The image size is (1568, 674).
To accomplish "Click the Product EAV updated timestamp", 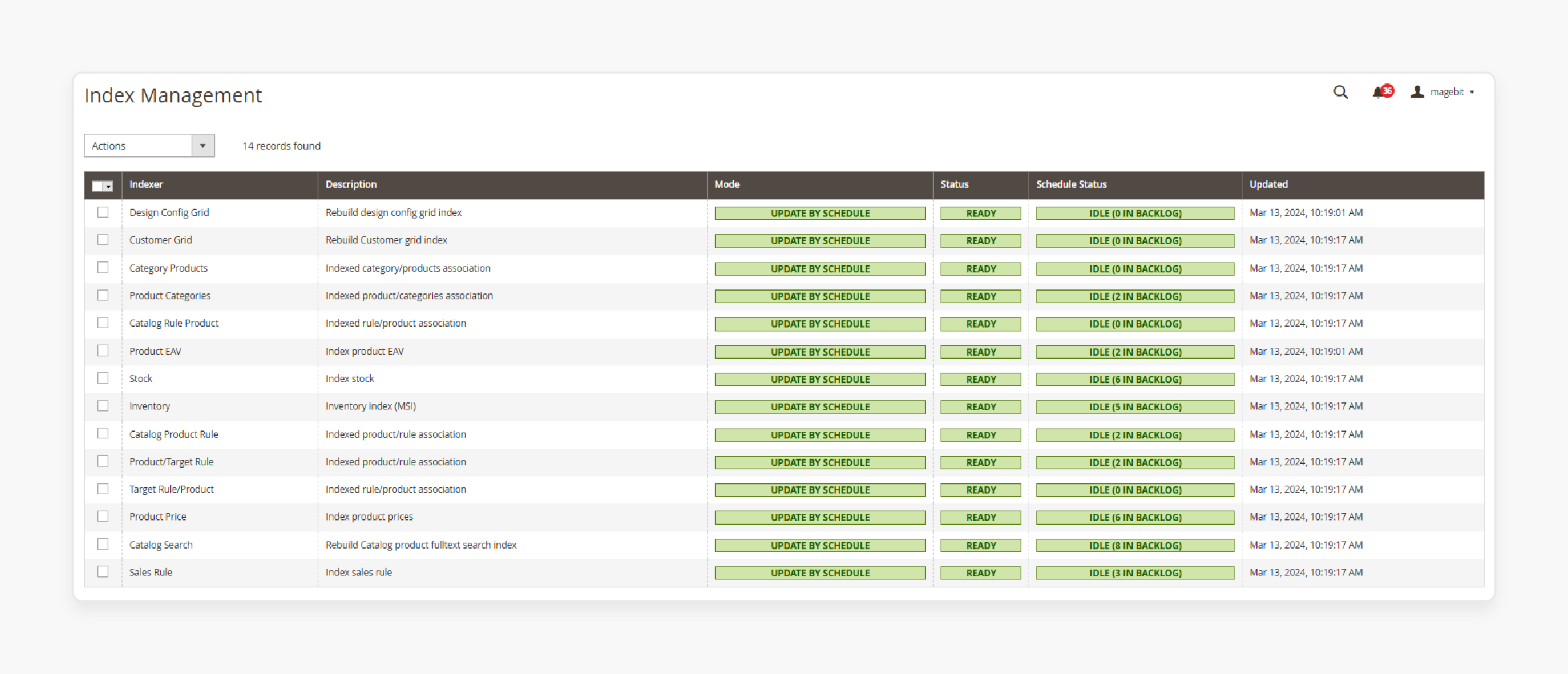I will (x=1306, y=352).
